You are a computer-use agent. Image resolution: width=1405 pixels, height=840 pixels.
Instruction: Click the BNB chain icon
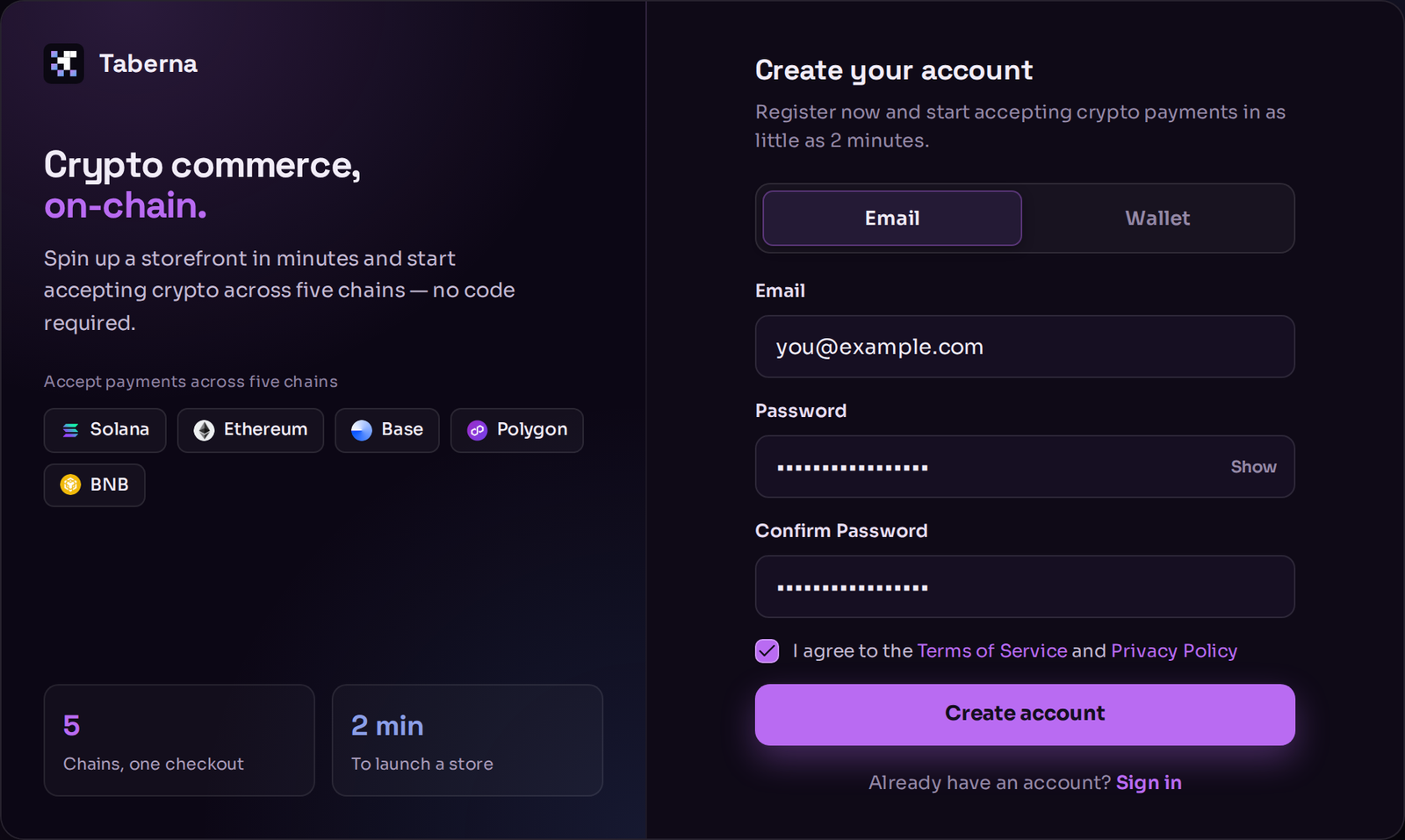click(70, 485)
